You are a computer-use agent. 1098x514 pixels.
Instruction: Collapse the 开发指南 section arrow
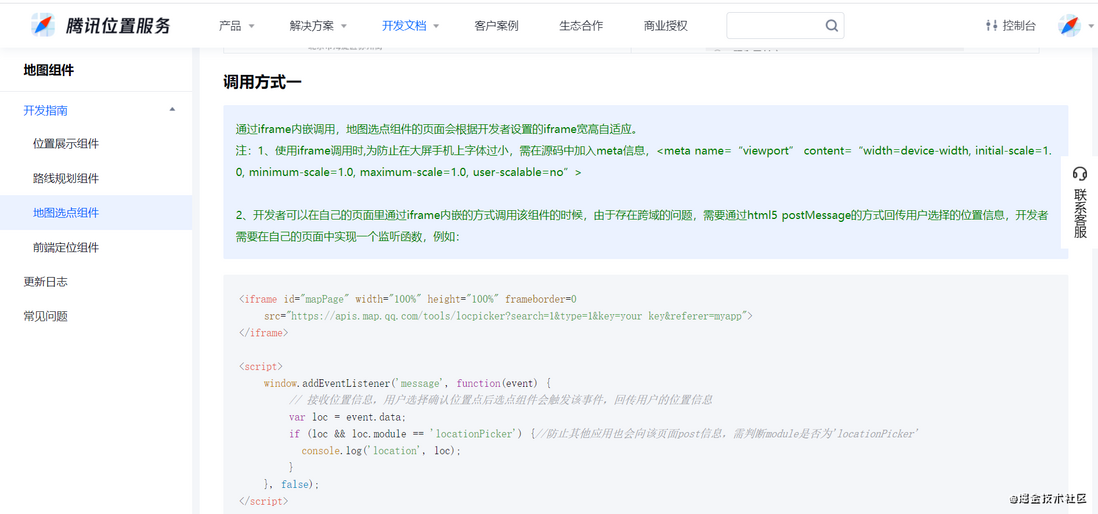(x=172, y=109)
